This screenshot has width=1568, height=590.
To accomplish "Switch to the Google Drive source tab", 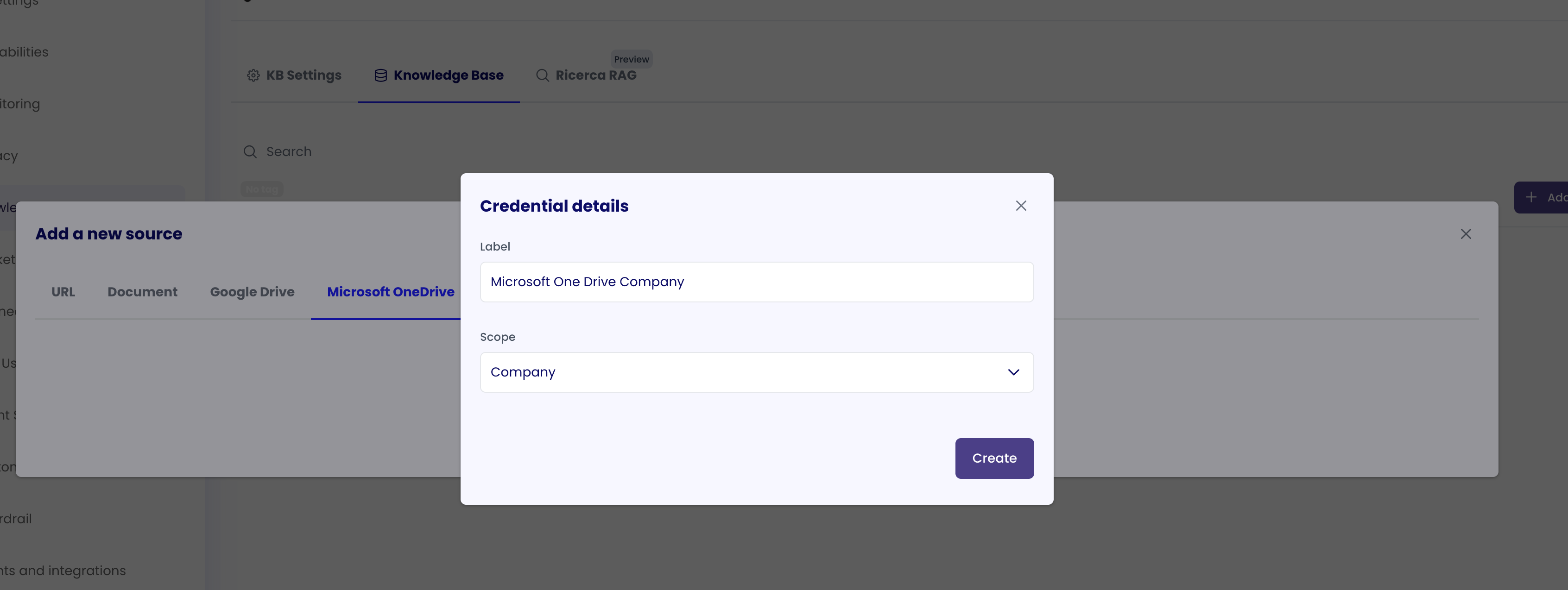I will (x=252, y=292).
